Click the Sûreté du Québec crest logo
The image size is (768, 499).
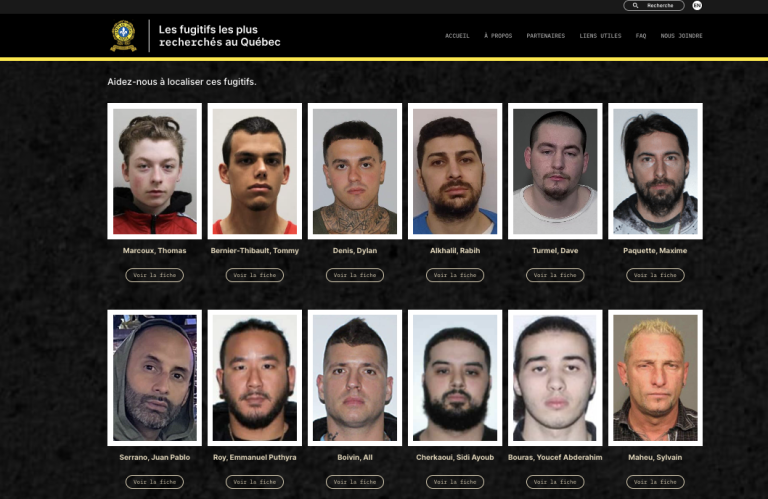pos(123,36)
